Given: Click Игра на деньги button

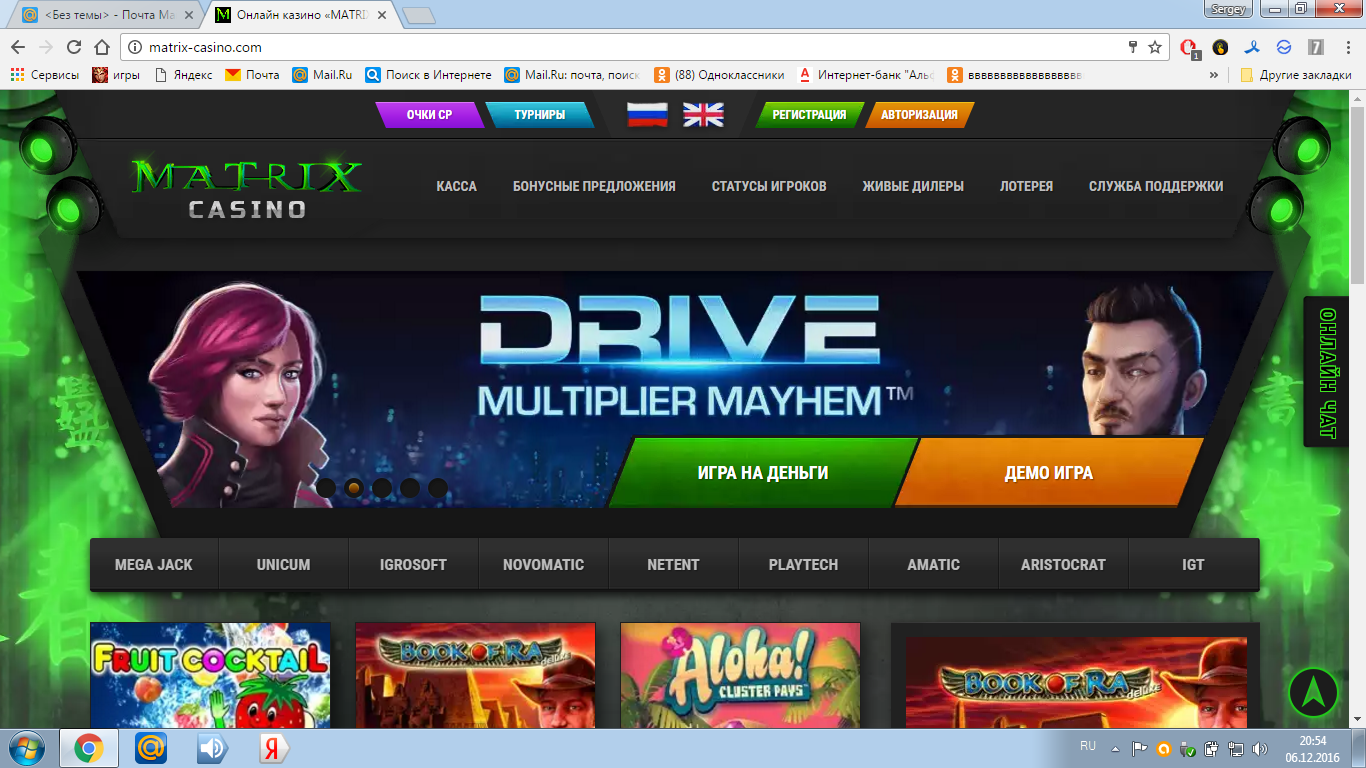Looking at the screenshot, I should coord(763,473).
